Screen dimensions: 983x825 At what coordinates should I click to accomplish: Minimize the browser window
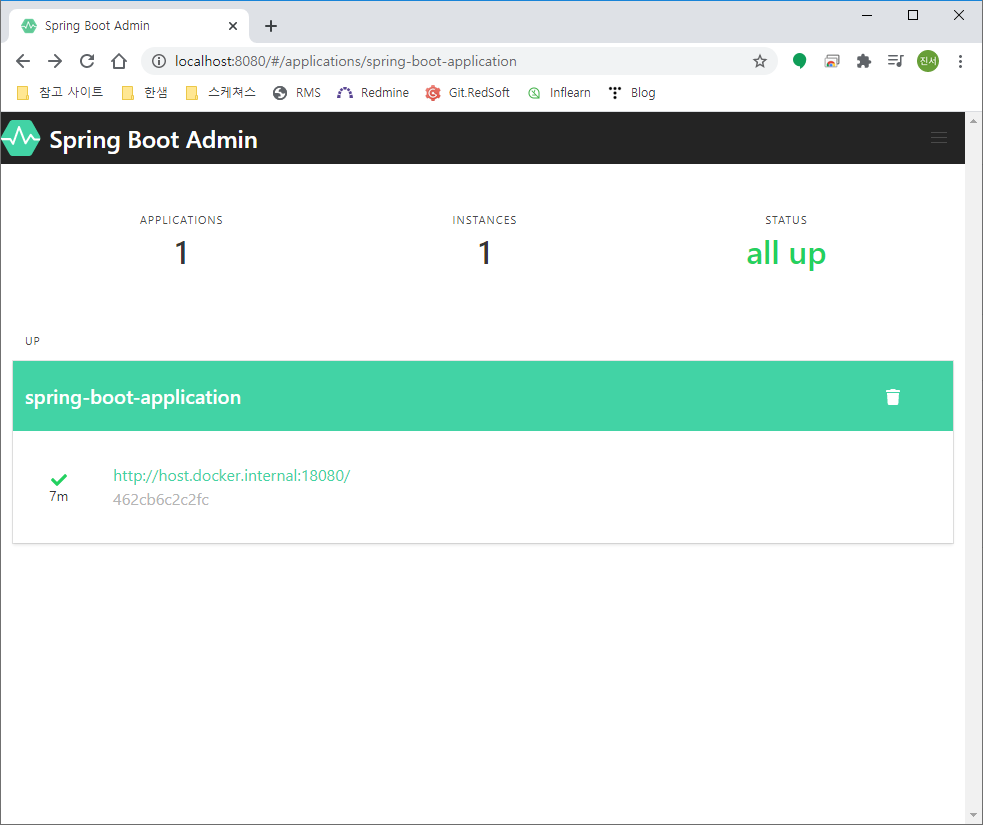[x=867, y=15]
